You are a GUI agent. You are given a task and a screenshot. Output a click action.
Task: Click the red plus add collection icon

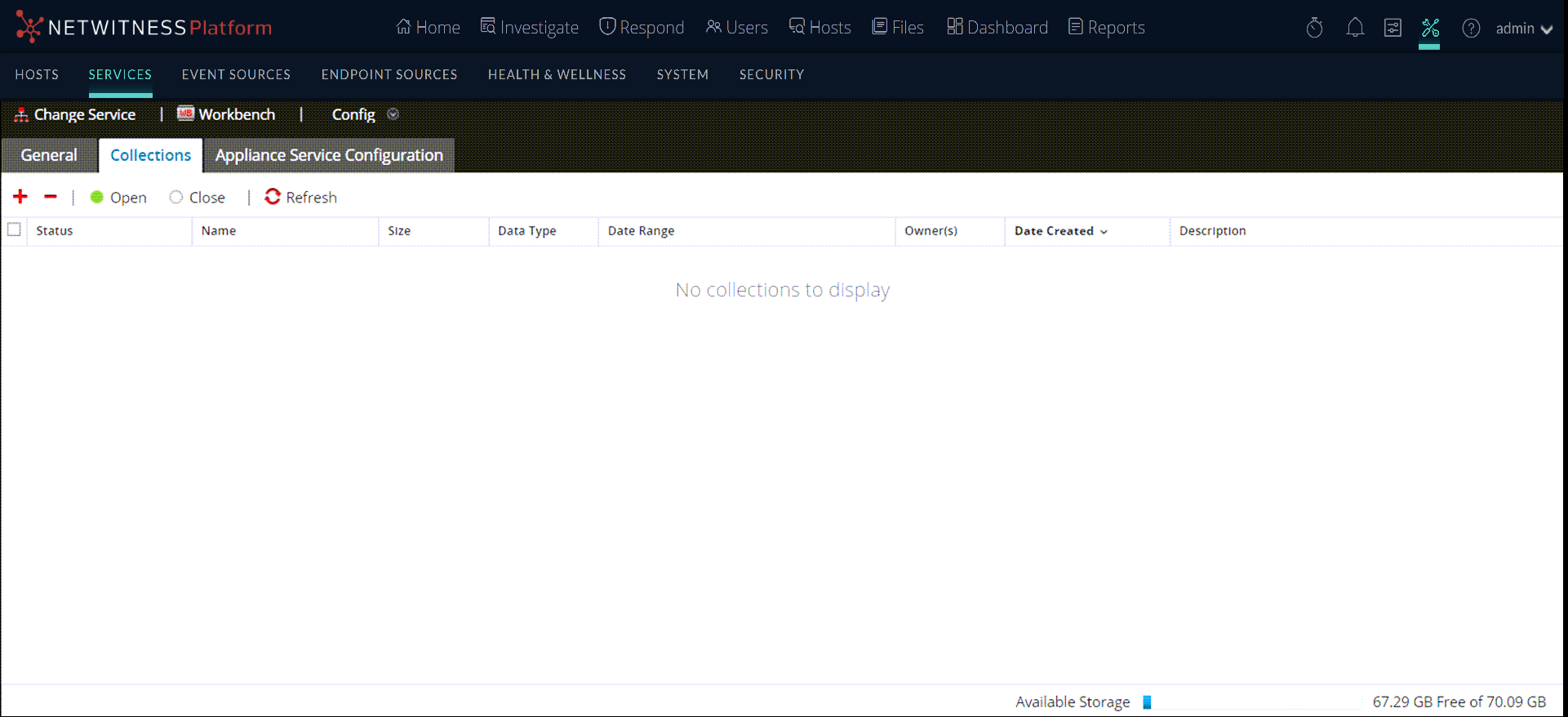click(20, 197)
